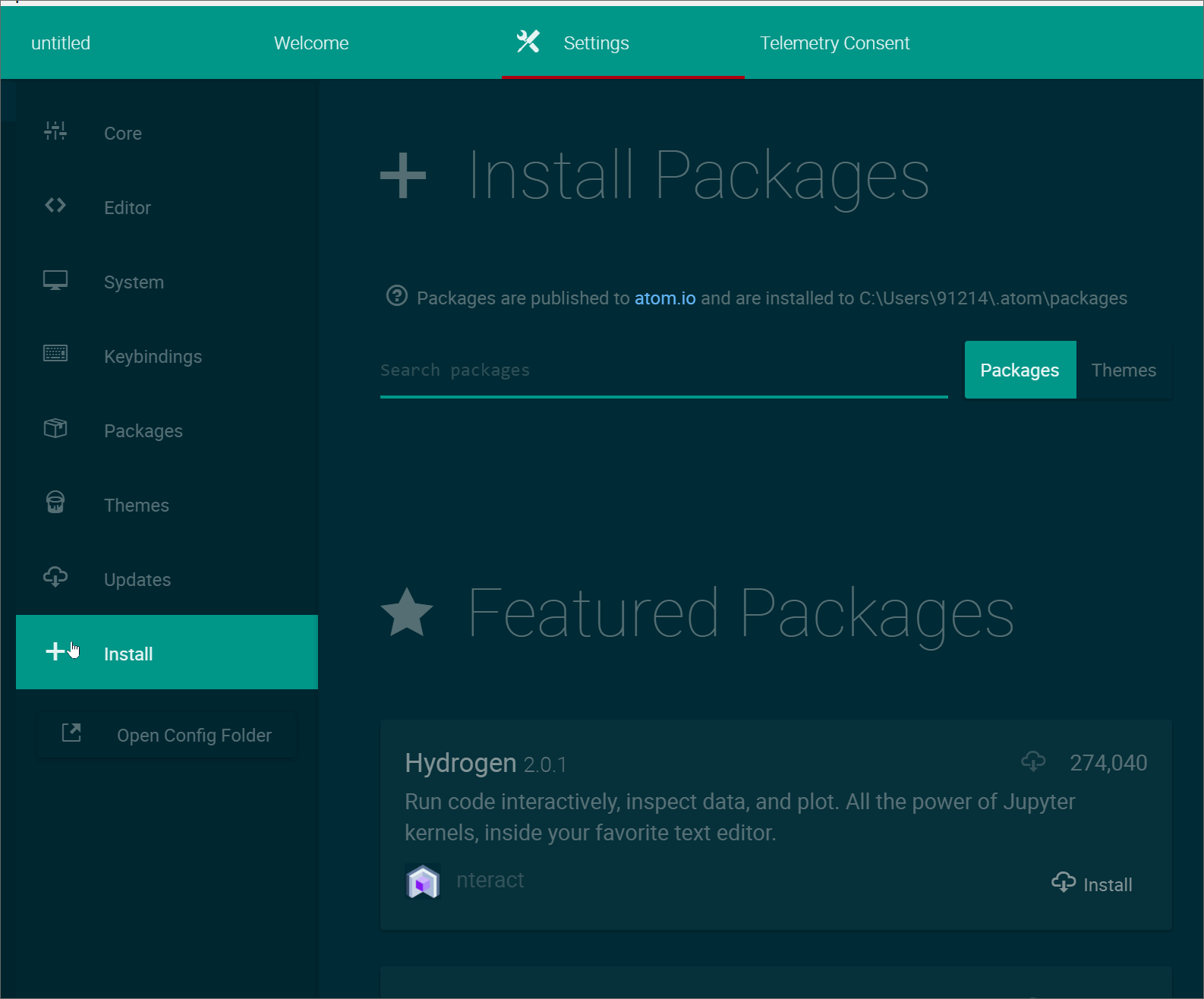Image resolution: width=1204 pixels, height=999 pixels.
Task: Open Updates panel
Action: tap(167, 579)
